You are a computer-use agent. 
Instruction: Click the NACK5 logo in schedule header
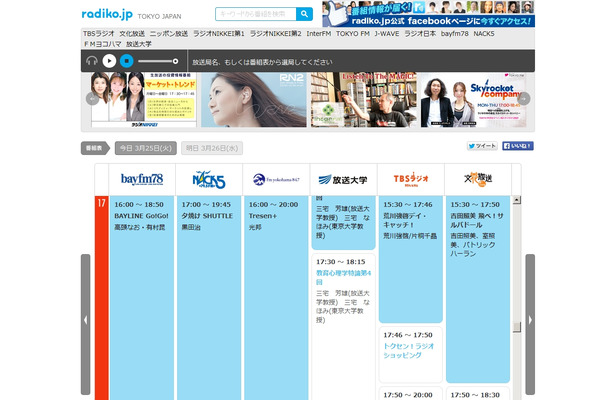209,179
